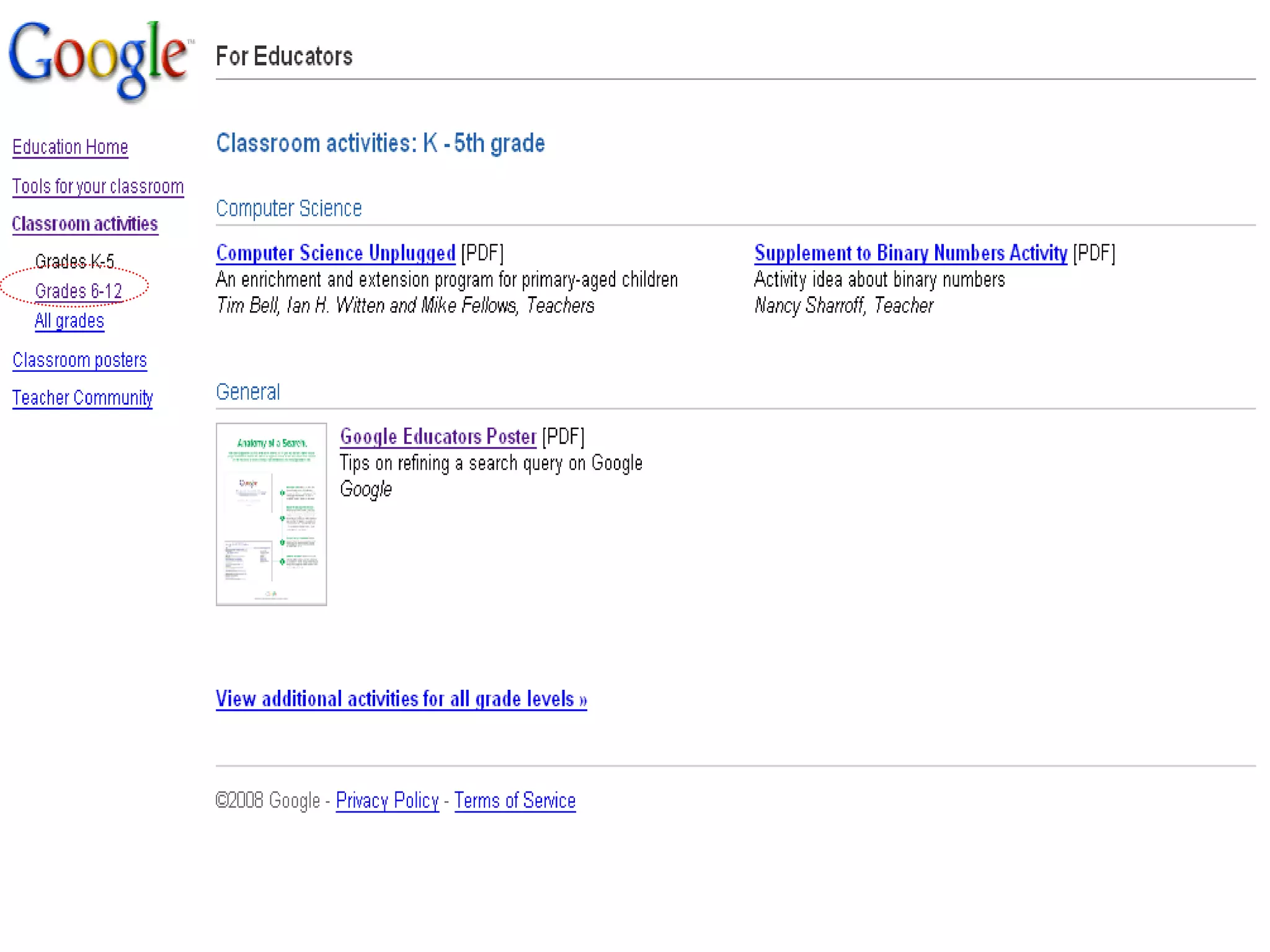The width and height of the screenshot is (1270, 952).
Task: Click 'Nancy Sharroff, Teacher' author text
Action: tap(843, 306)
